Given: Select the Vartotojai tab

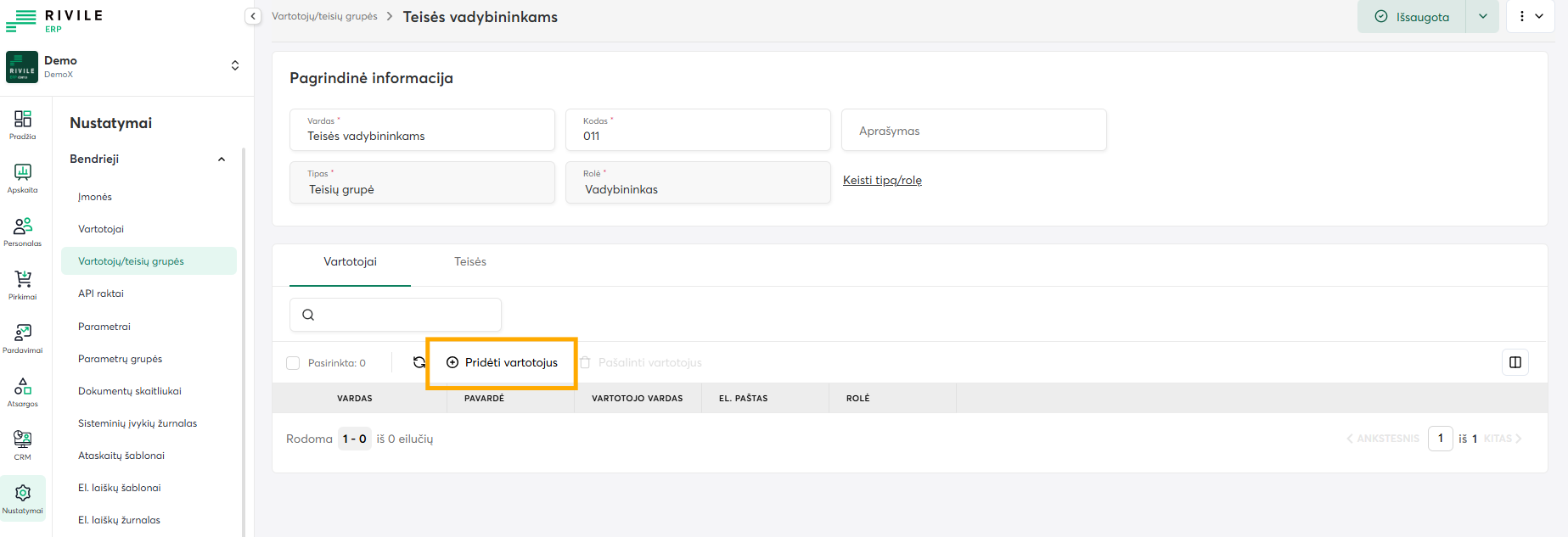Looking at the screenshot, I should coord(350,262).
